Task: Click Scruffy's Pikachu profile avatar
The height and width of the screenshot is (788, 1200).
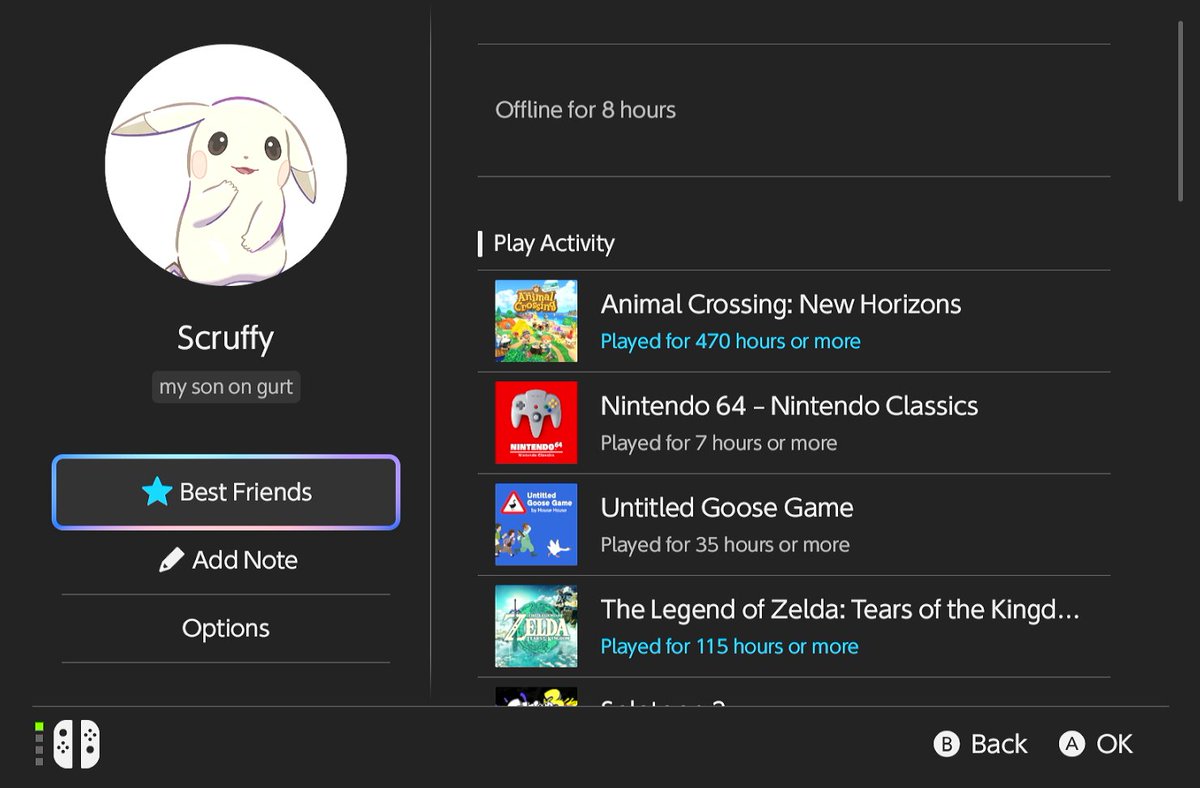Action: 226,165
